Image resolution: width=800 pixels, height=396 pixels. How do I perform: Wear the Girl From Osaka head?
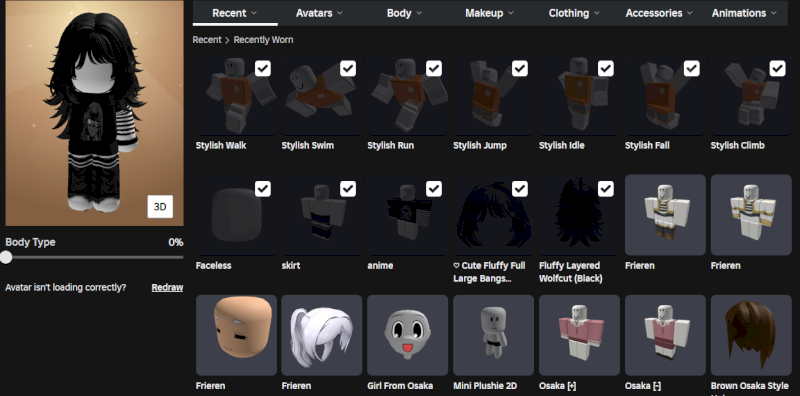point(408,335)
